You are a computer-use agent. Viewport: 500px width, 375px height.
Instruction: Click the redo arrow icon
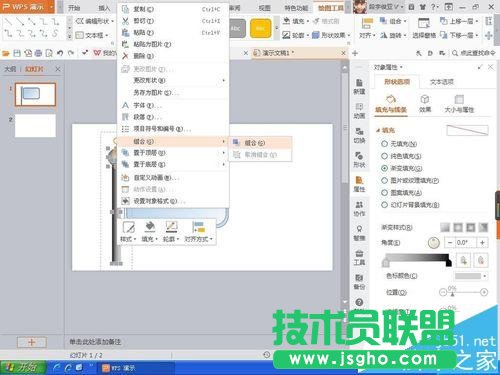click(71, 53)
